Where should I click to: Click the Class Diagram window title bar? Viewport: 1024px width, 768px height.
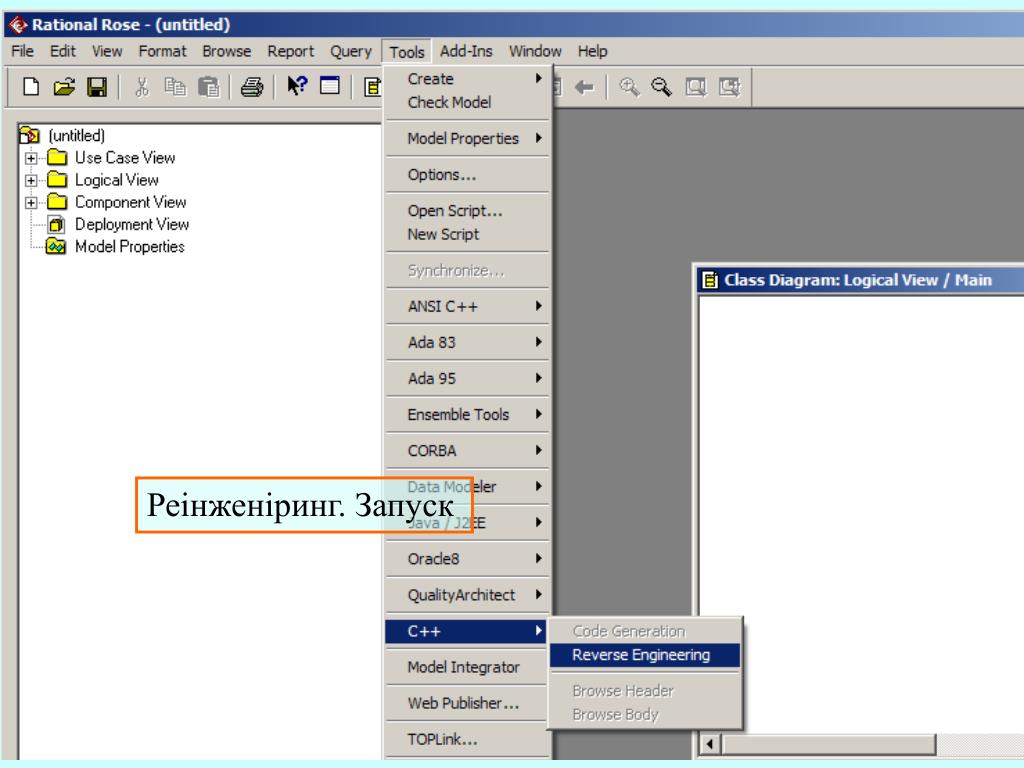tap(861, 280)
